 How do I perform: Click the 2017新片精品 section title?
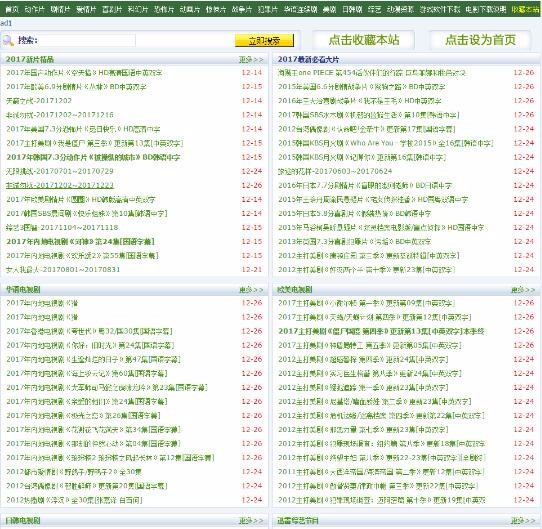[x=30, y=59]
